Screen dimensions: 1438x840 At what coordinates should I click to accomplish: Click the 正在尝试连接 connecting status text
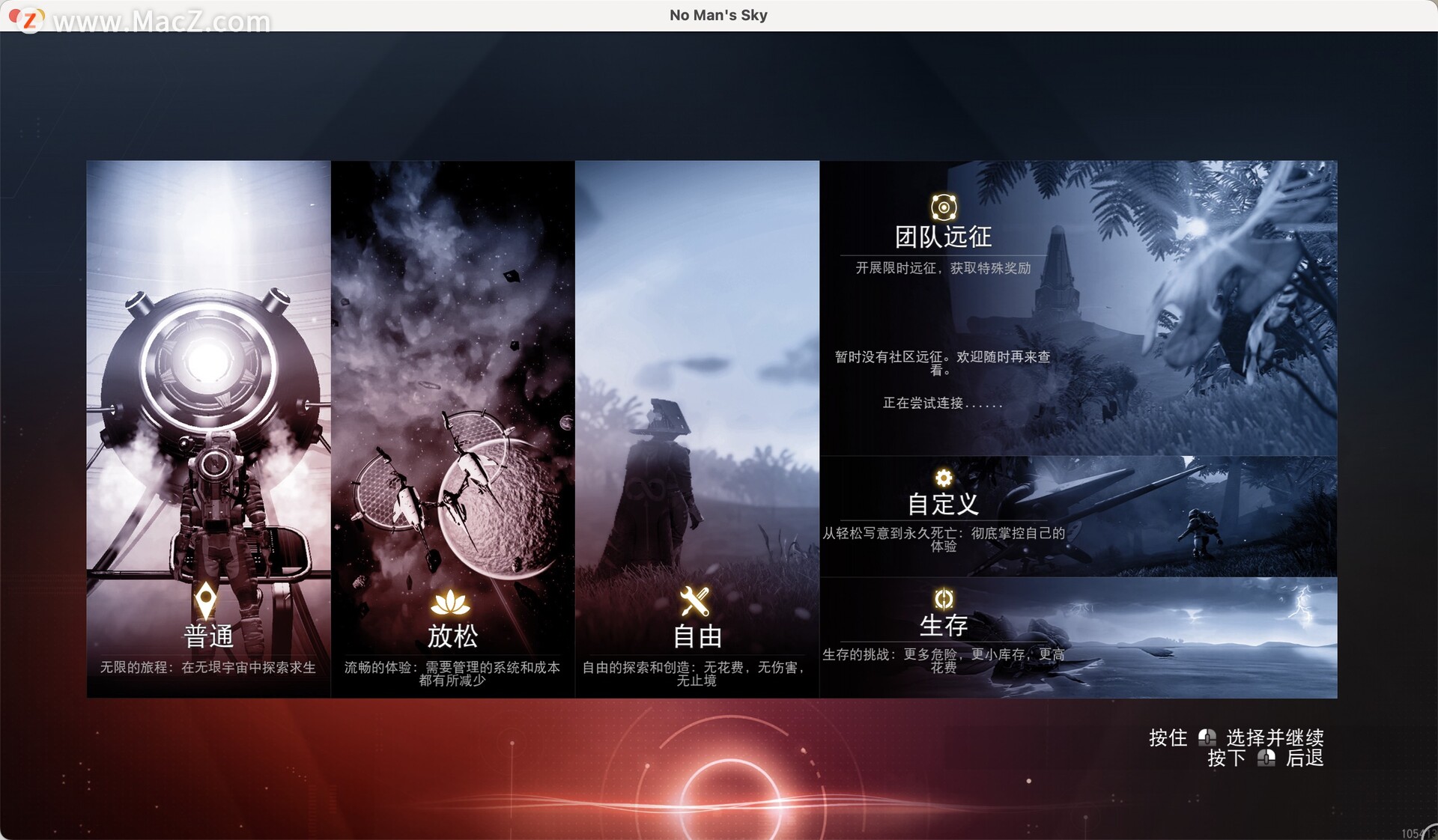pos(942,405)
